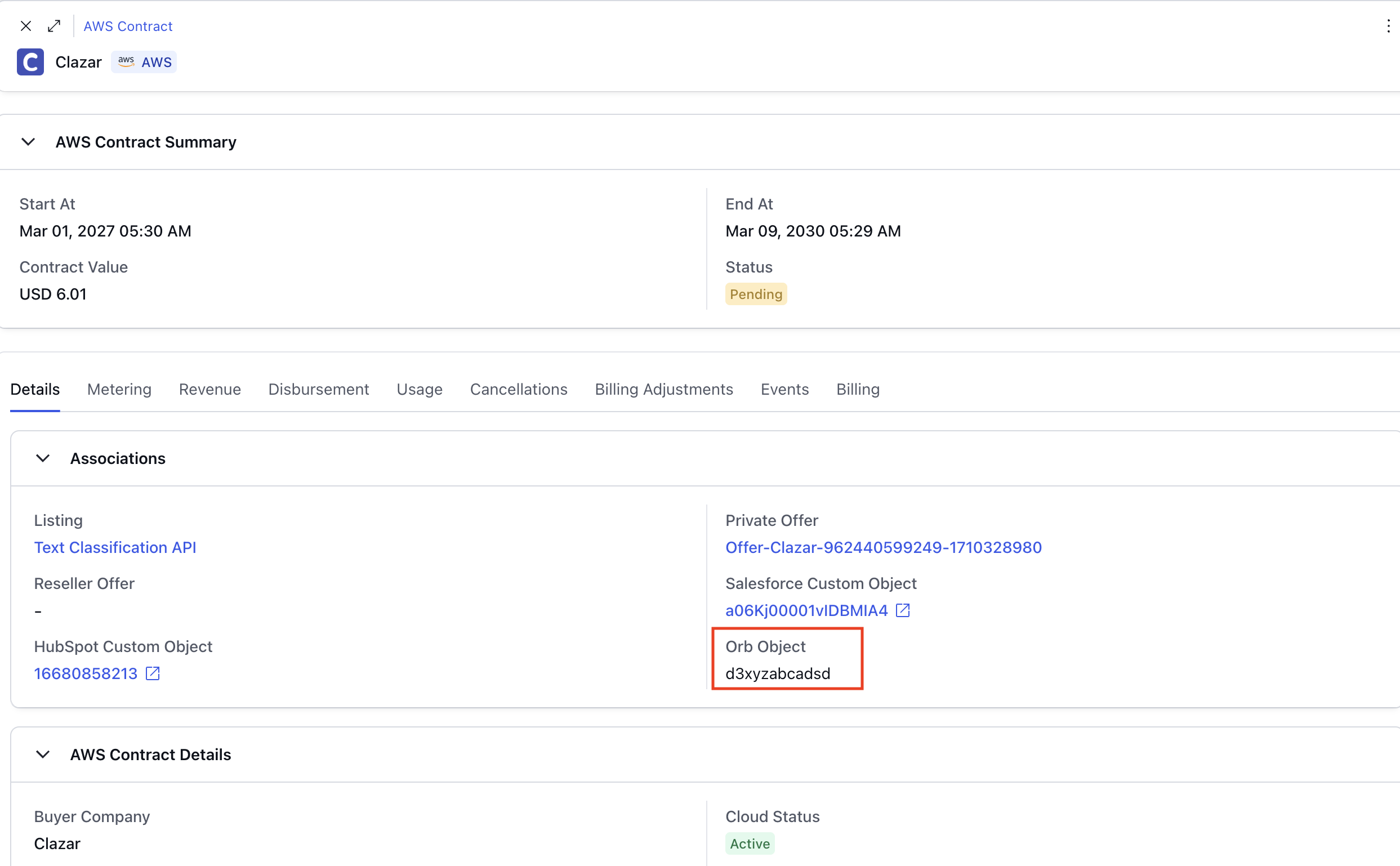Switch to the Metering tab
The width and height of the screenshot is (1400, 866).
(119, 390)
